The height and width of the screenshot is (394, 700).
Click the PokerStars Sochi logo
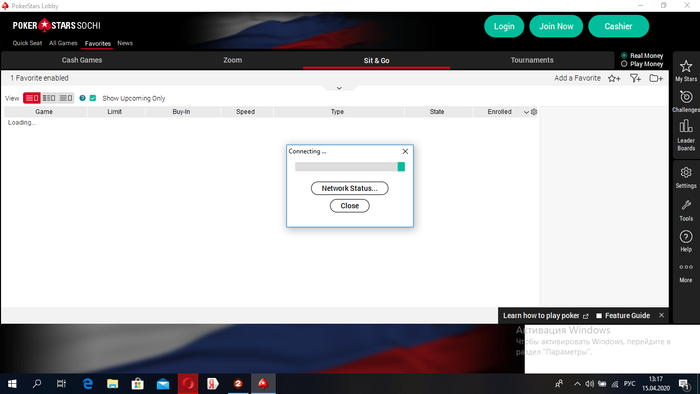[56, 25]
